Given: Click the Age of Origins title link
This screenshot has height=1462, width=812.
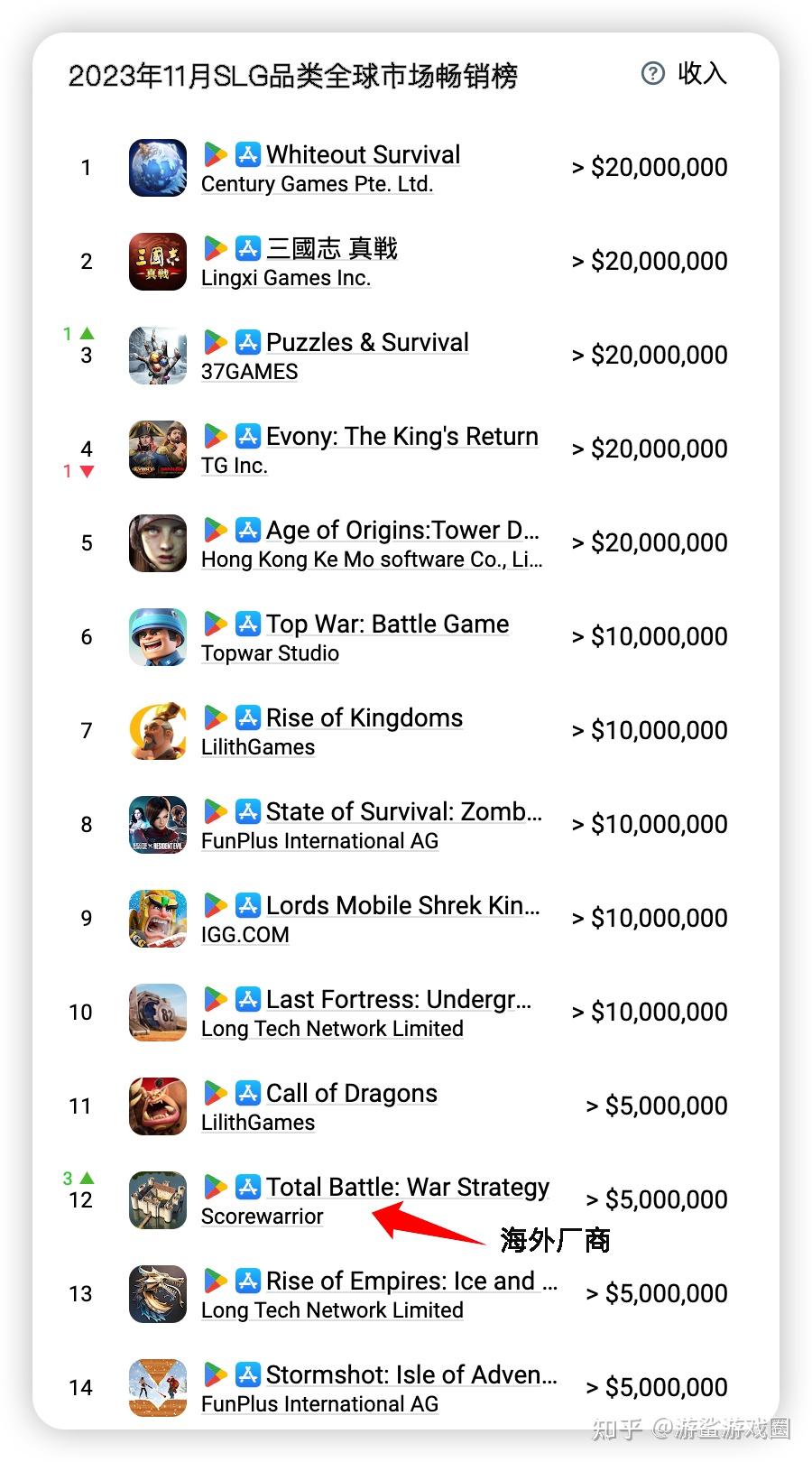Looking at the screenshot, I should [401, 530].
